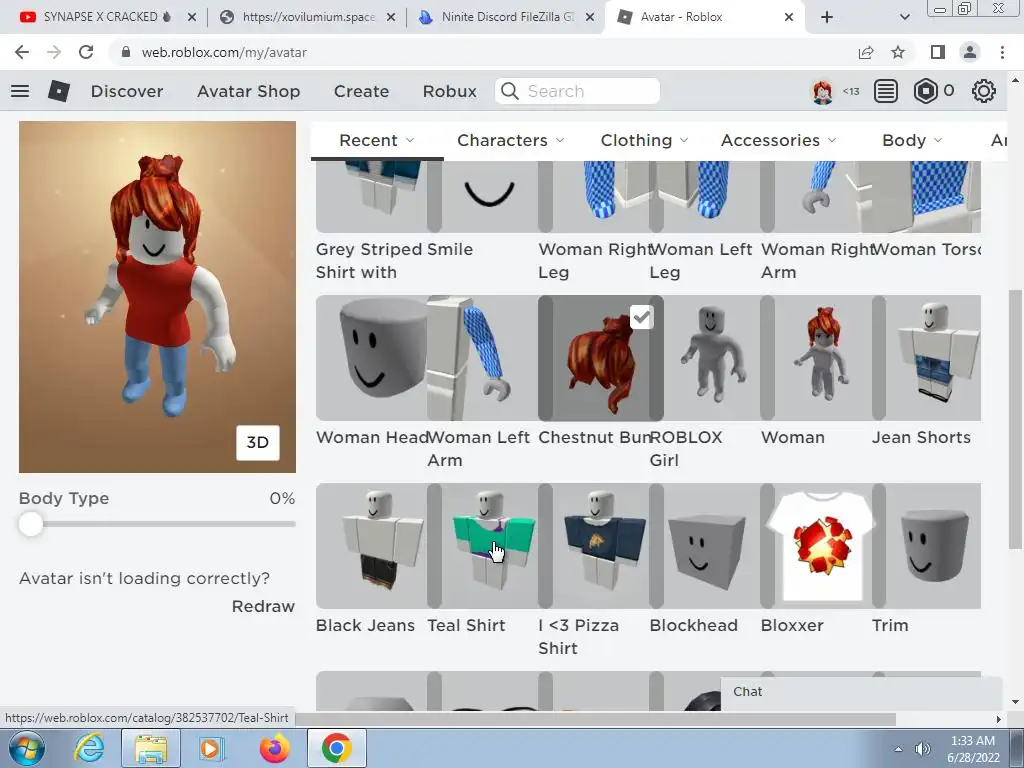Open the Discover menu item

[x=127, y=91]
